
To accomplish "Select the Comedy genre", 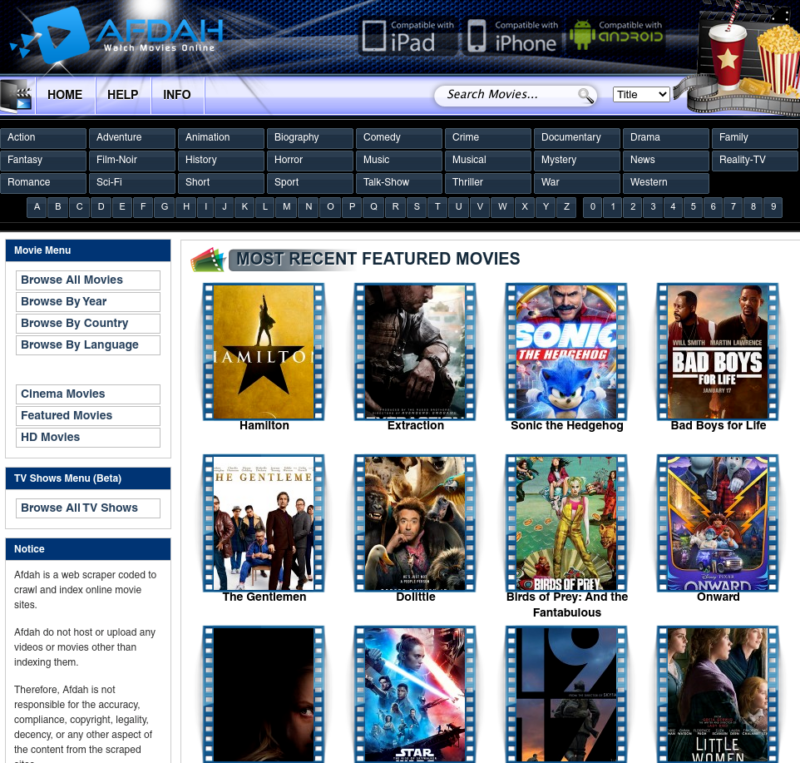I will pyautogui.click(x=399, y=138).
